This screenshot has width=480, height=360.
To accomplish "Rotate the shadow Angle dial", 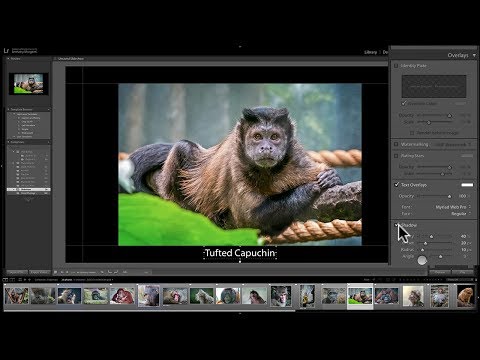I will [422, 260].
